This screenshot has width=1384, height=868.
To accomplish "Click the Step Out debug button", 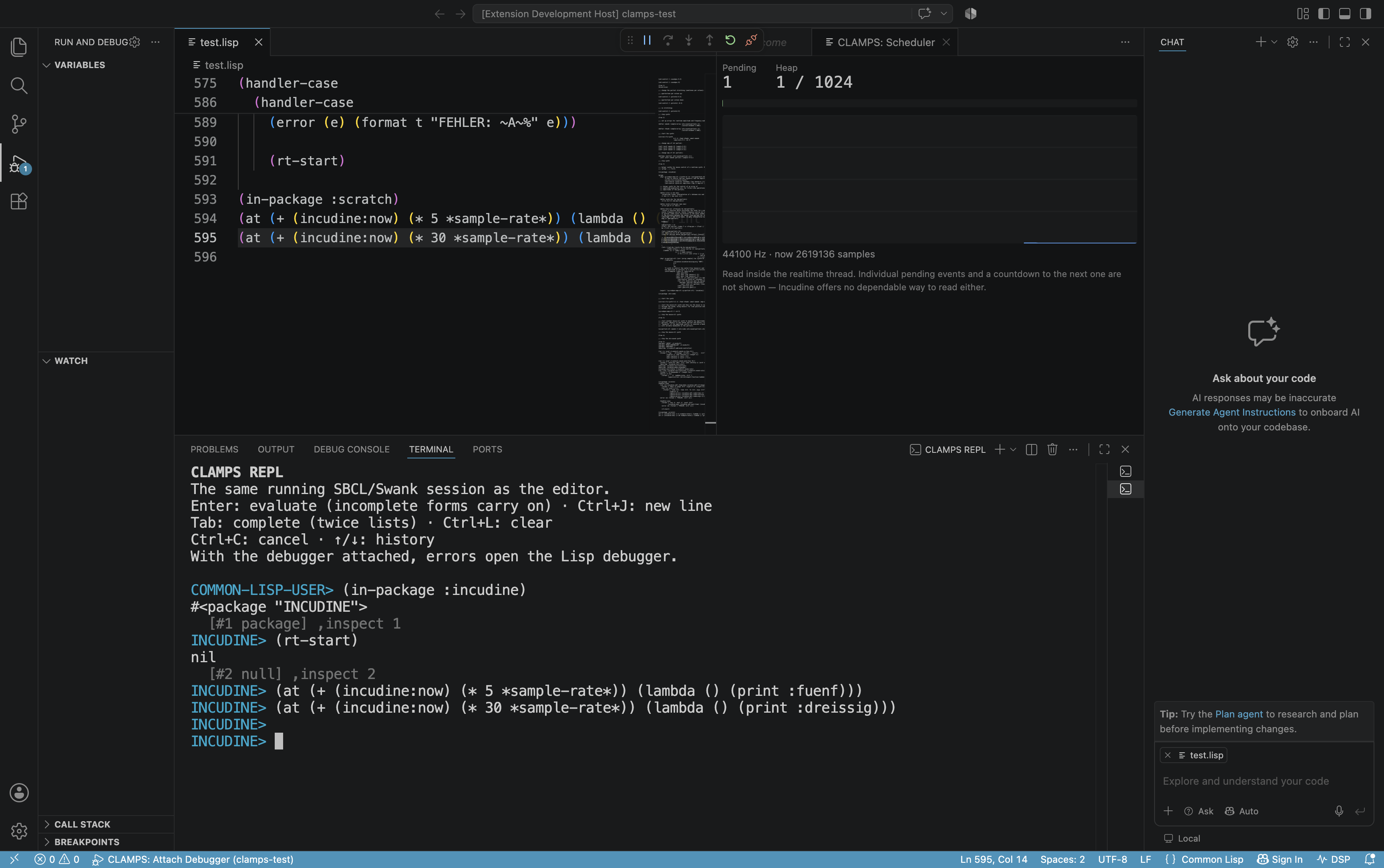I will click(x=709, y=40).
